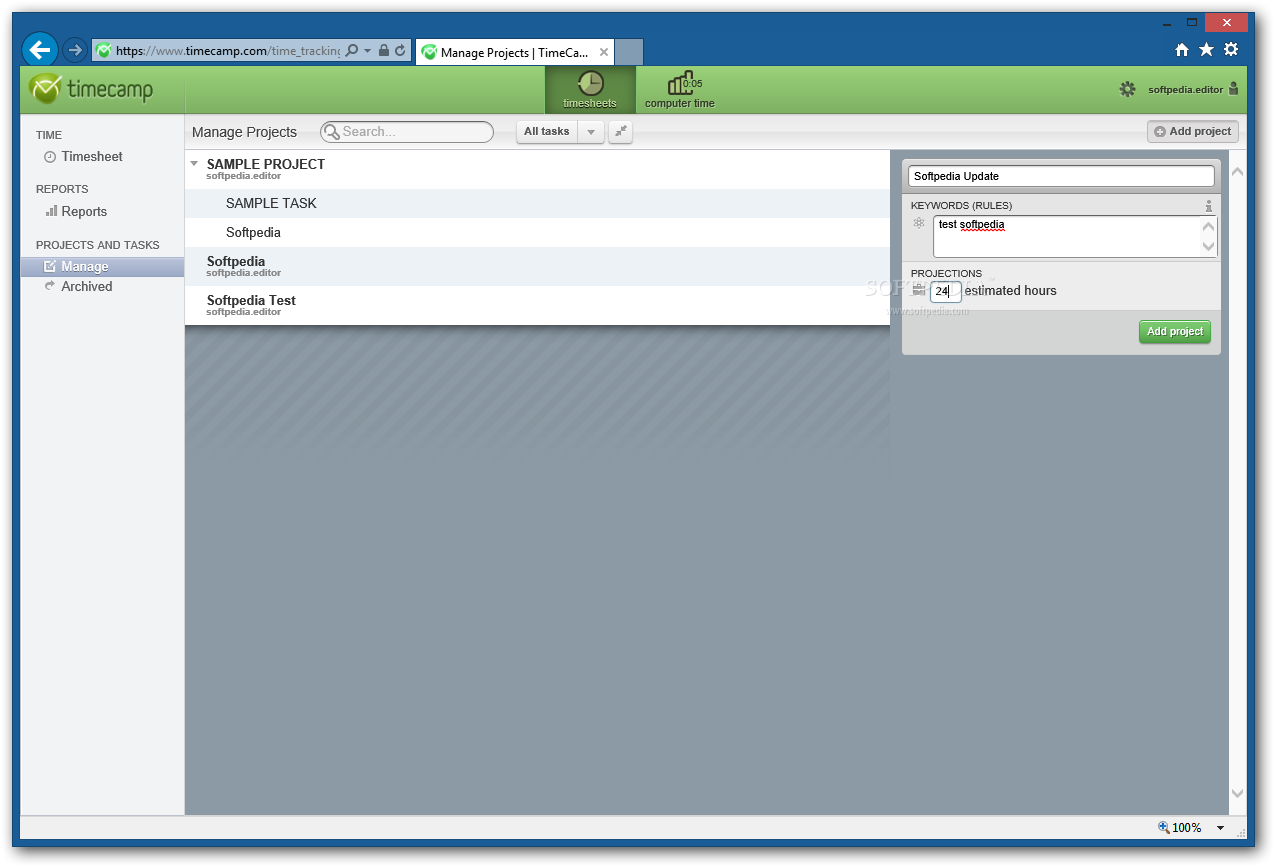Click keywords box scroll up arrow
1275x867 pixels.
pos(1208,226)
